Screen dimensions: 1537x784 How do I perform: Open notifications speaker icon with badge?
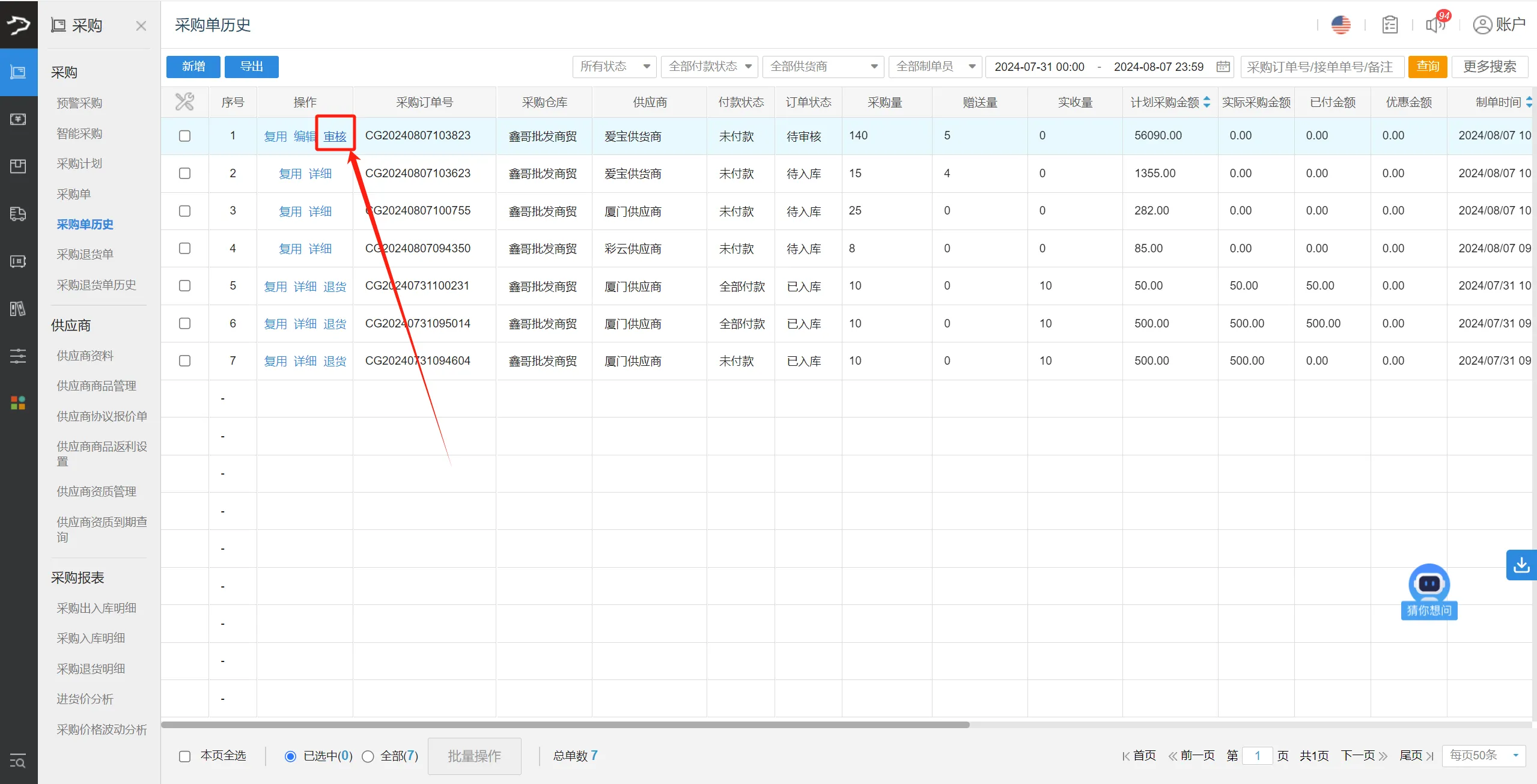point(1436,25)
